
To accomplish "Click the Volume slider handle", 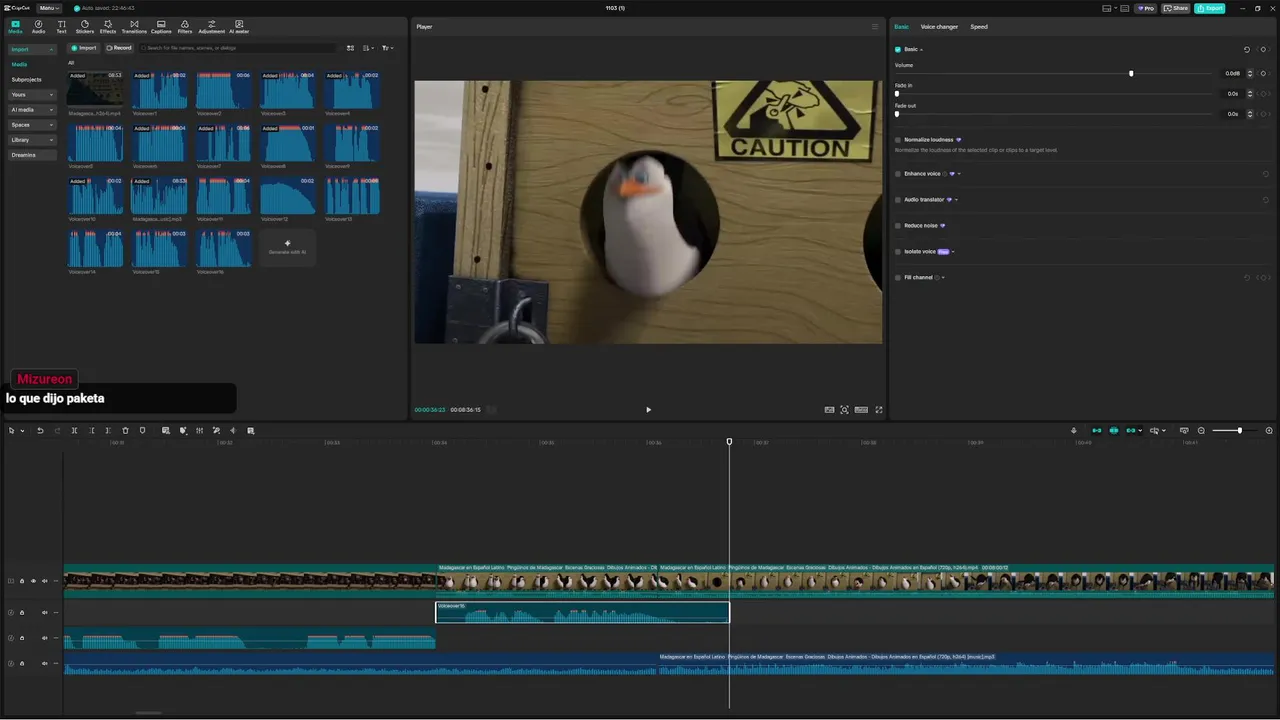I will [x=1131, y=74].
